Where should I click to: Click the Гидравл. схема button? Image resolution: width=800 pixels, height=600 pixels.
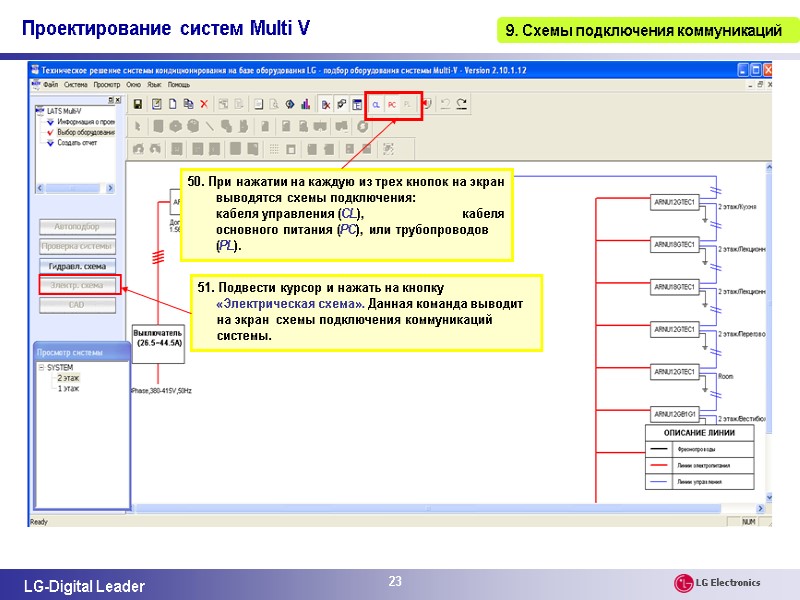pyautogui.click(x=77, y=266)
